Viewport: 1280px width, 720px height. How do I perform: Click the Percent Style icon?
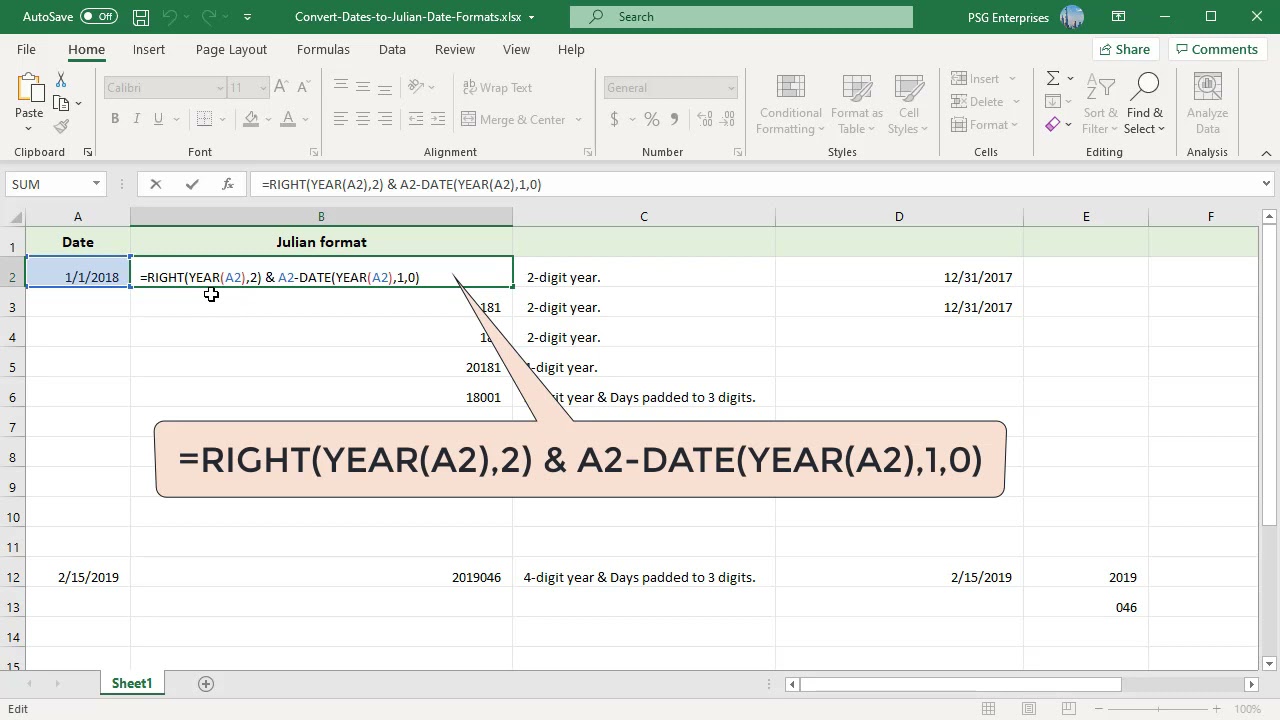point(652,120)
